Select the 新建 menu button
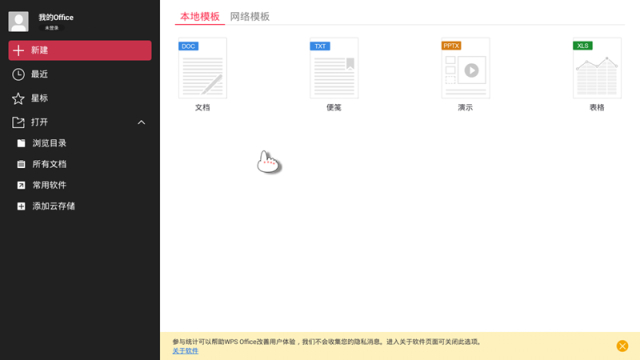This screenshot has width=640, height=360. pos(80,50)
